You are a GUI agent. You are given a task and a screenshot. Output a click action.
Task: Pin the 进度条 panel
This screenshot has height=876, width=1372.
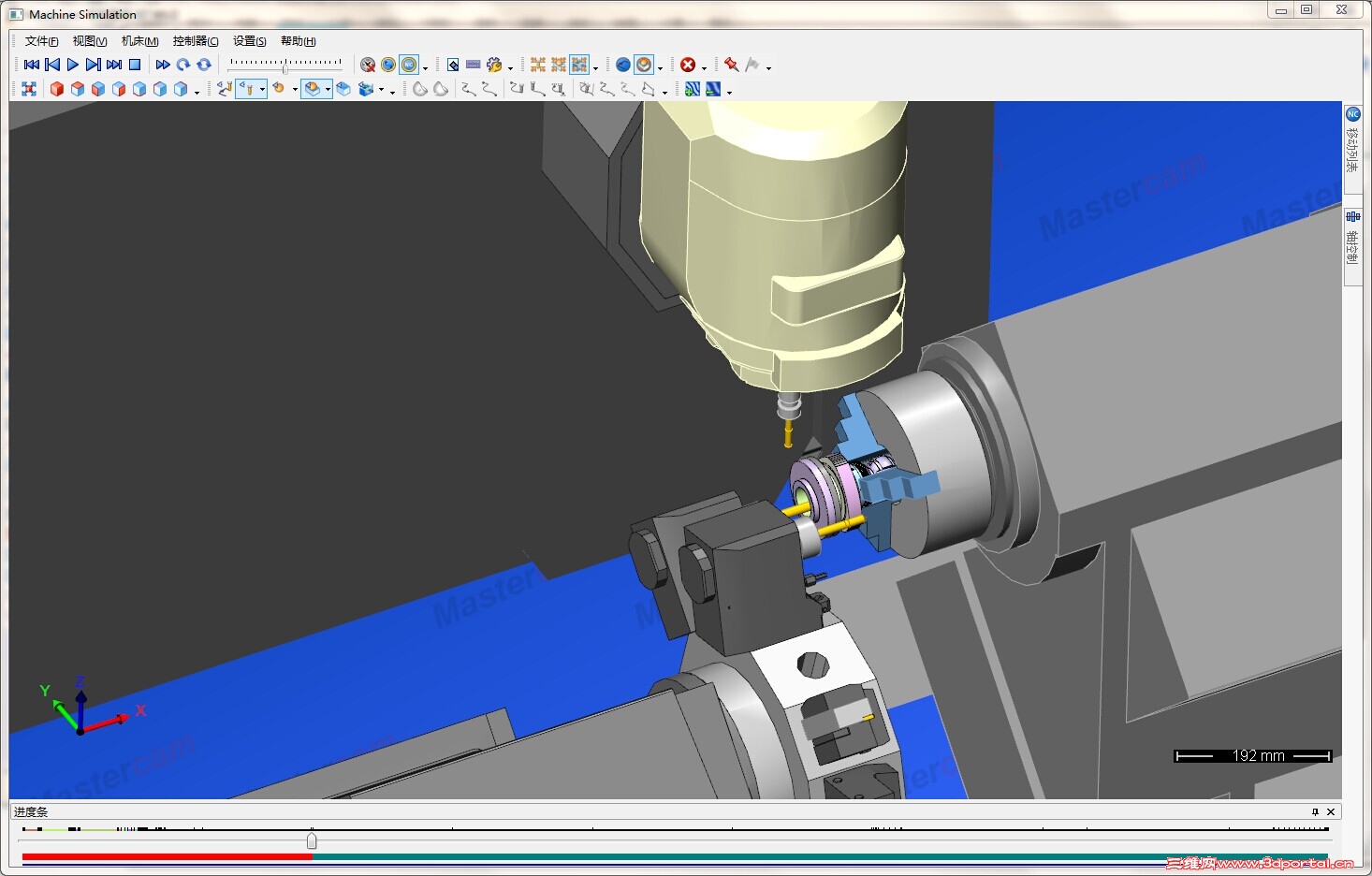tap(1315, 811)
